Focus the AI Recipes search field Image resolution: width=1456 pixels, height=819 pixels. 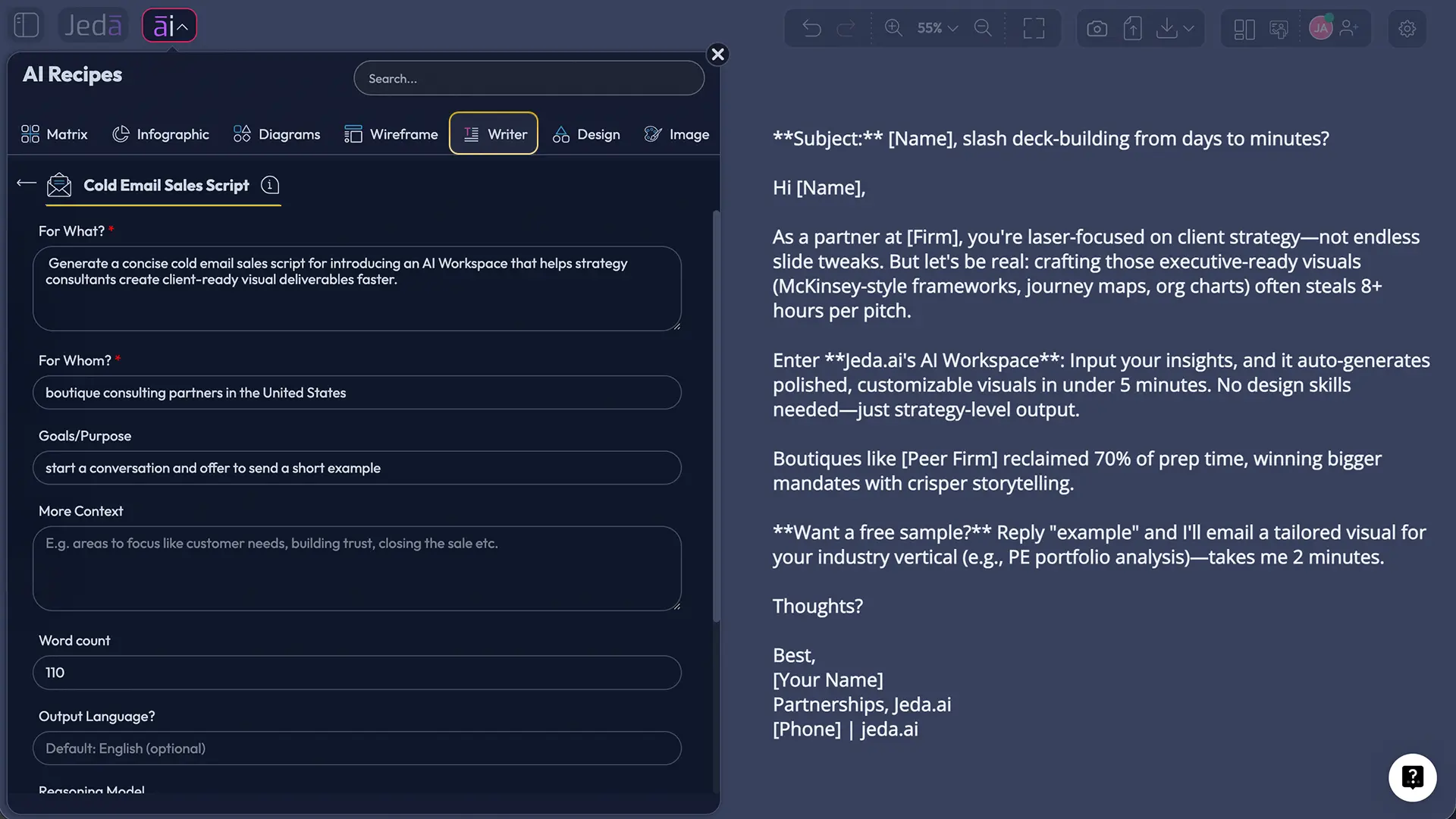(529, 78)
